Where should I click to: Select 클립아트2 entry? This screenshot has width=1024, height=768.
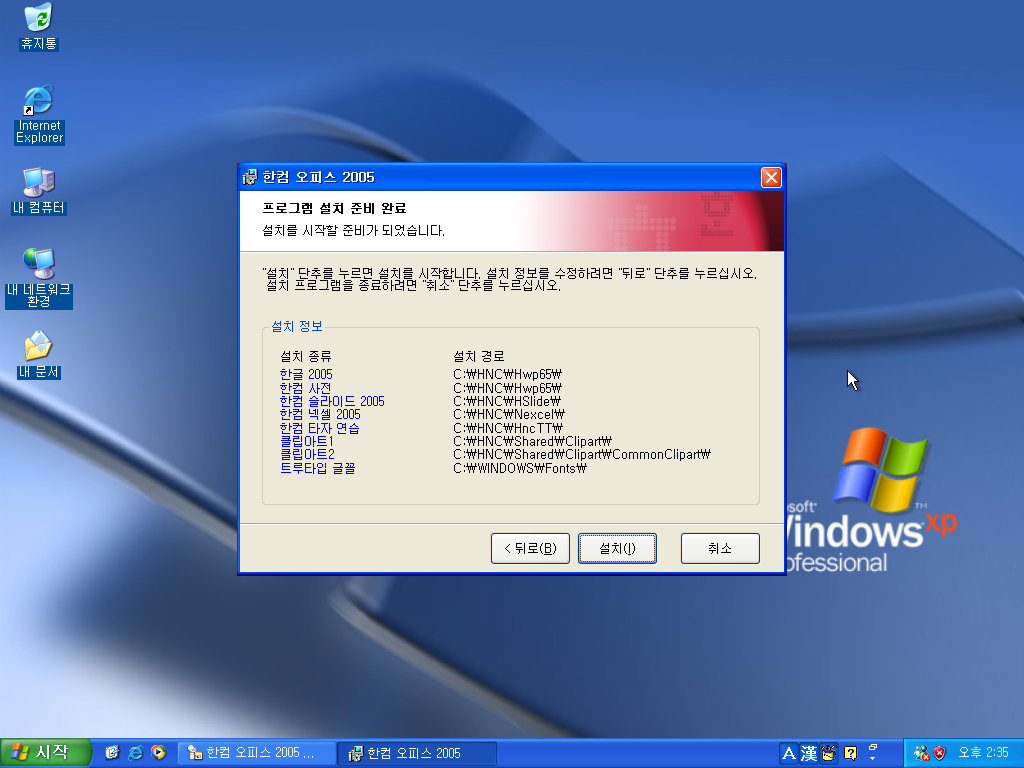[x=307, y=455]
